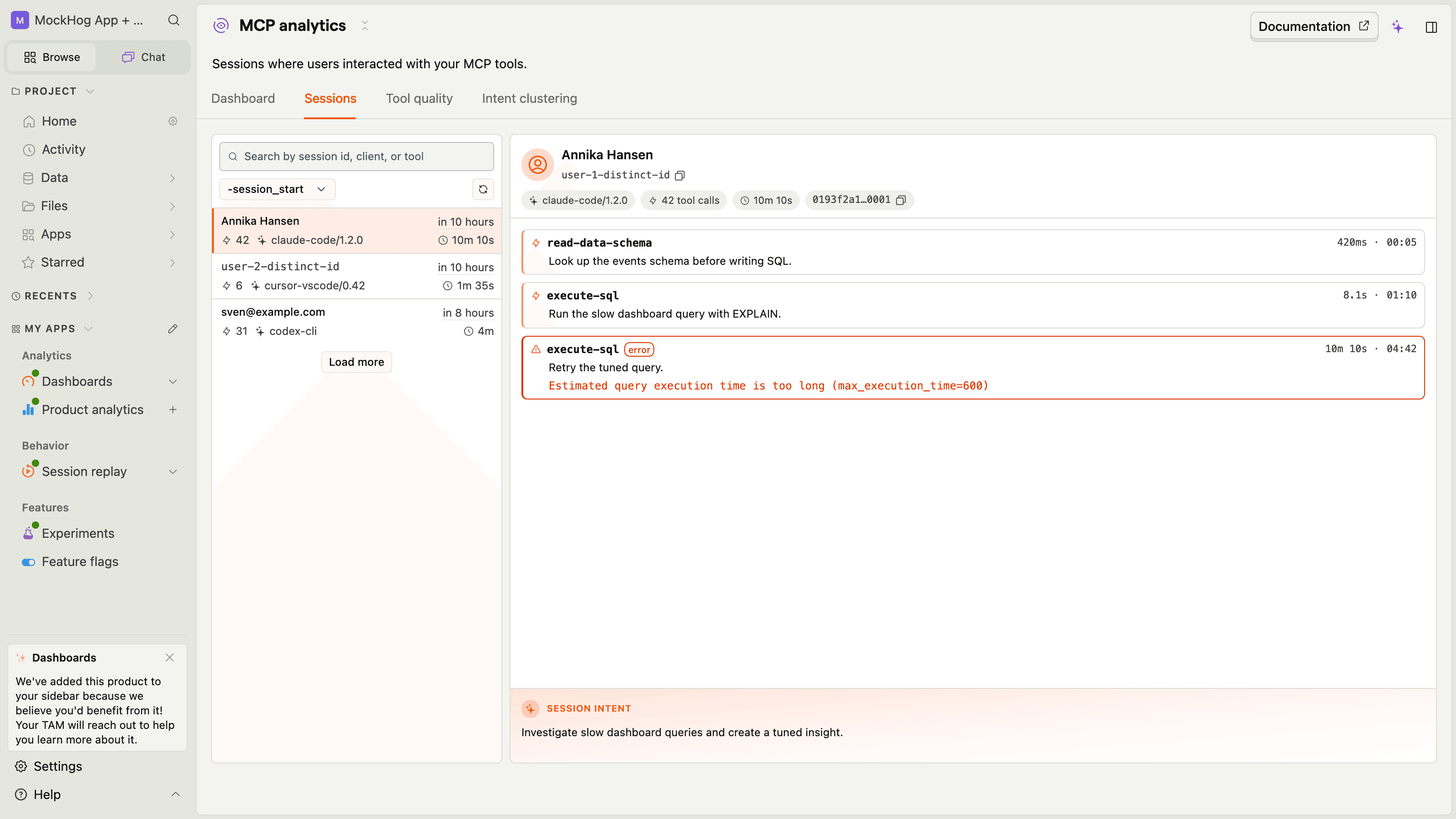Open the execute-sql EXPLAIN tool call
Screen dimensions: 1456x819
(x=973, y=305)
